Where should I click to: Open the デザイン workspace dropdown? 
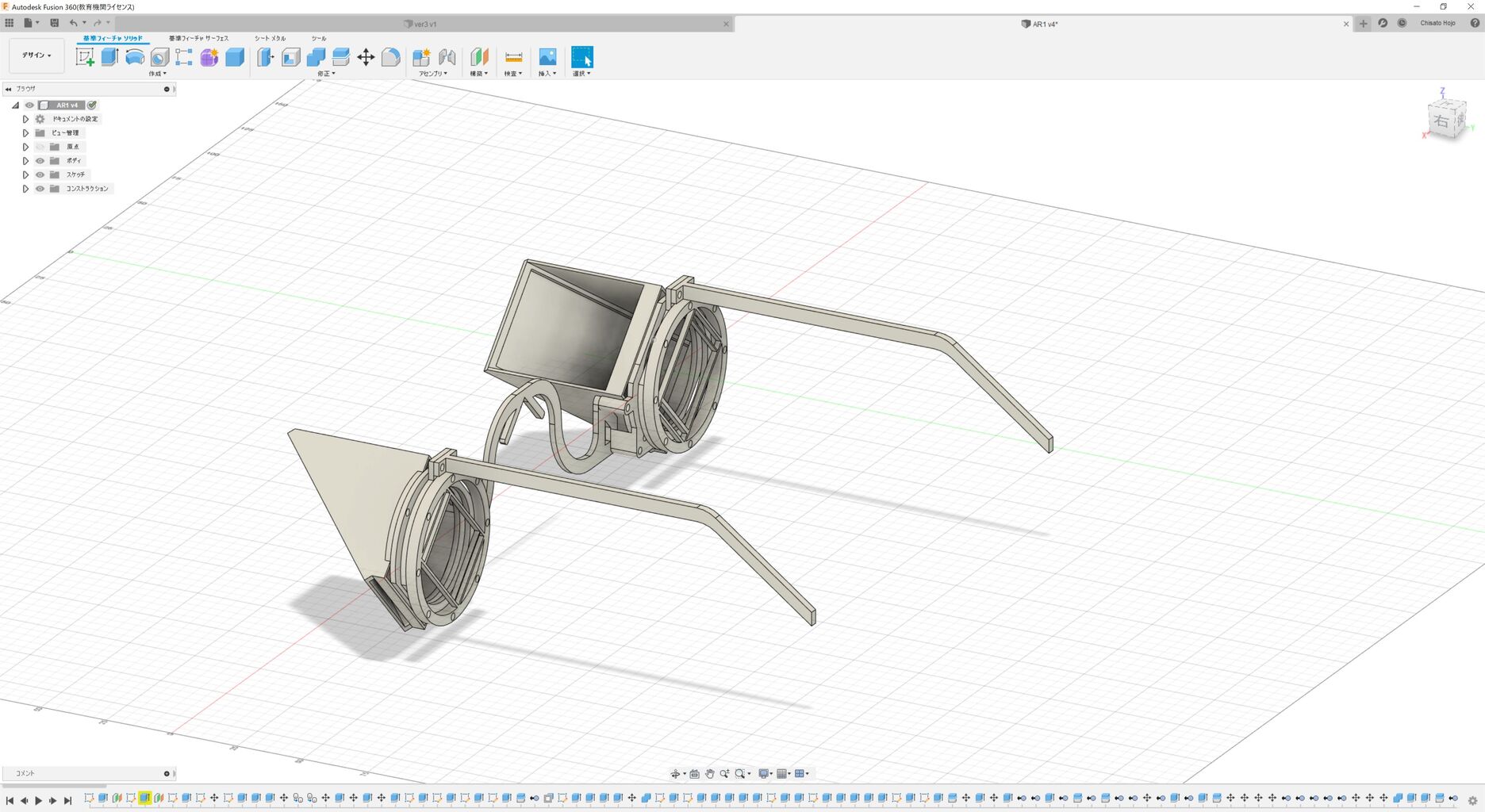click(x=36, y=56)
